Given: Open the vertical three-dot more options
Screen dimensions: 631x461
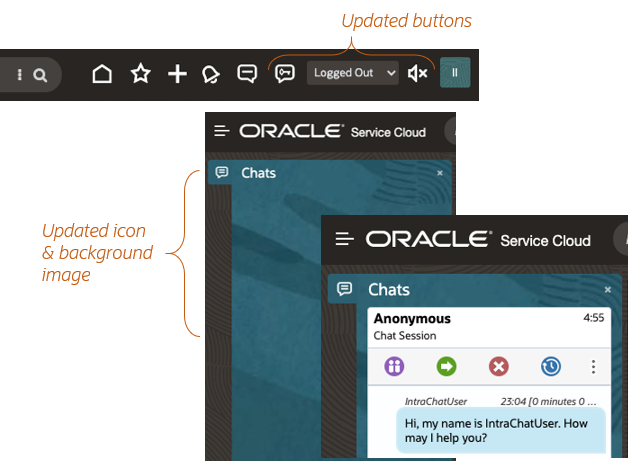Looking at the screenshot, I should [x=593, y=367].
